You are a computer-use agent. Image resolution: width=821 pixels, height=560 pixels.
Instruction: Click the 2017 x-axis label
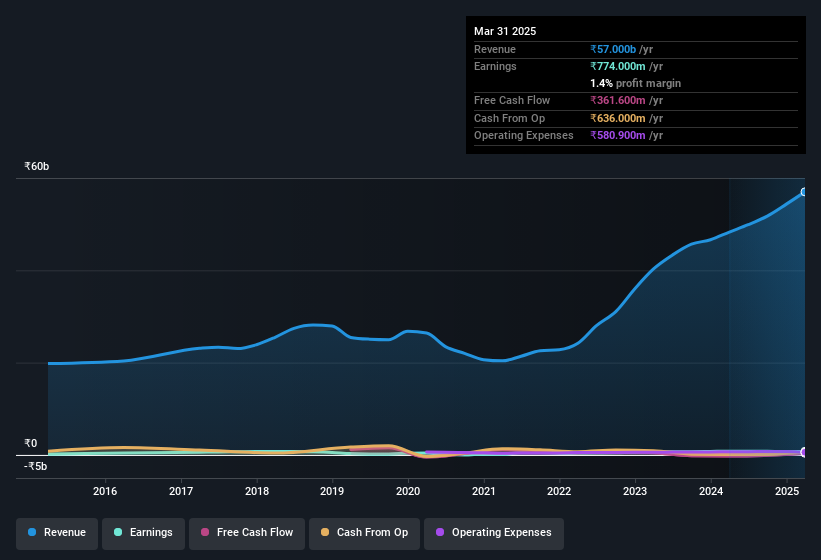pyautogui.click(x=181, y=491)
